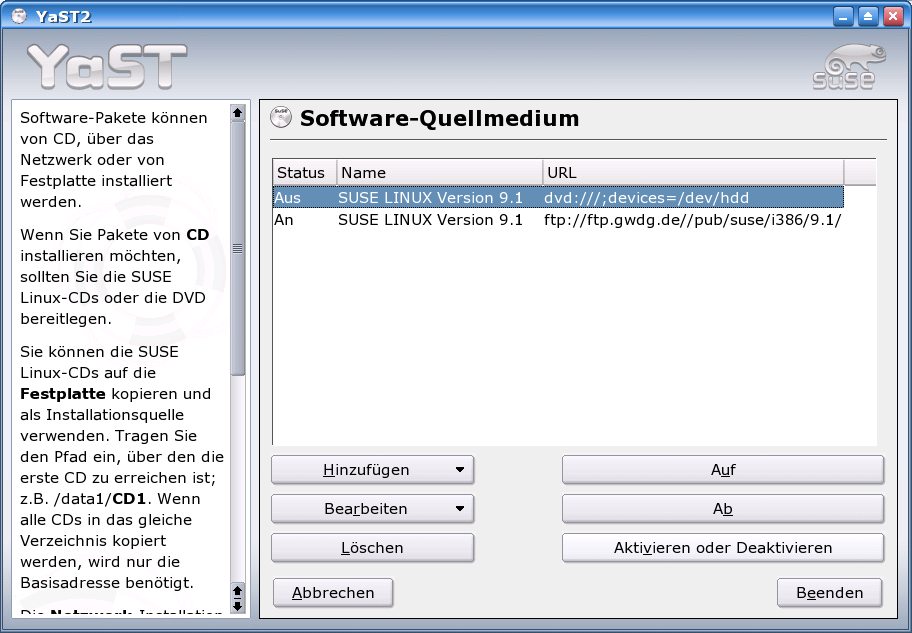This screenshot has width=912, height=633.
Task: Finish with the Beenden button
Action: pos(829,592)
